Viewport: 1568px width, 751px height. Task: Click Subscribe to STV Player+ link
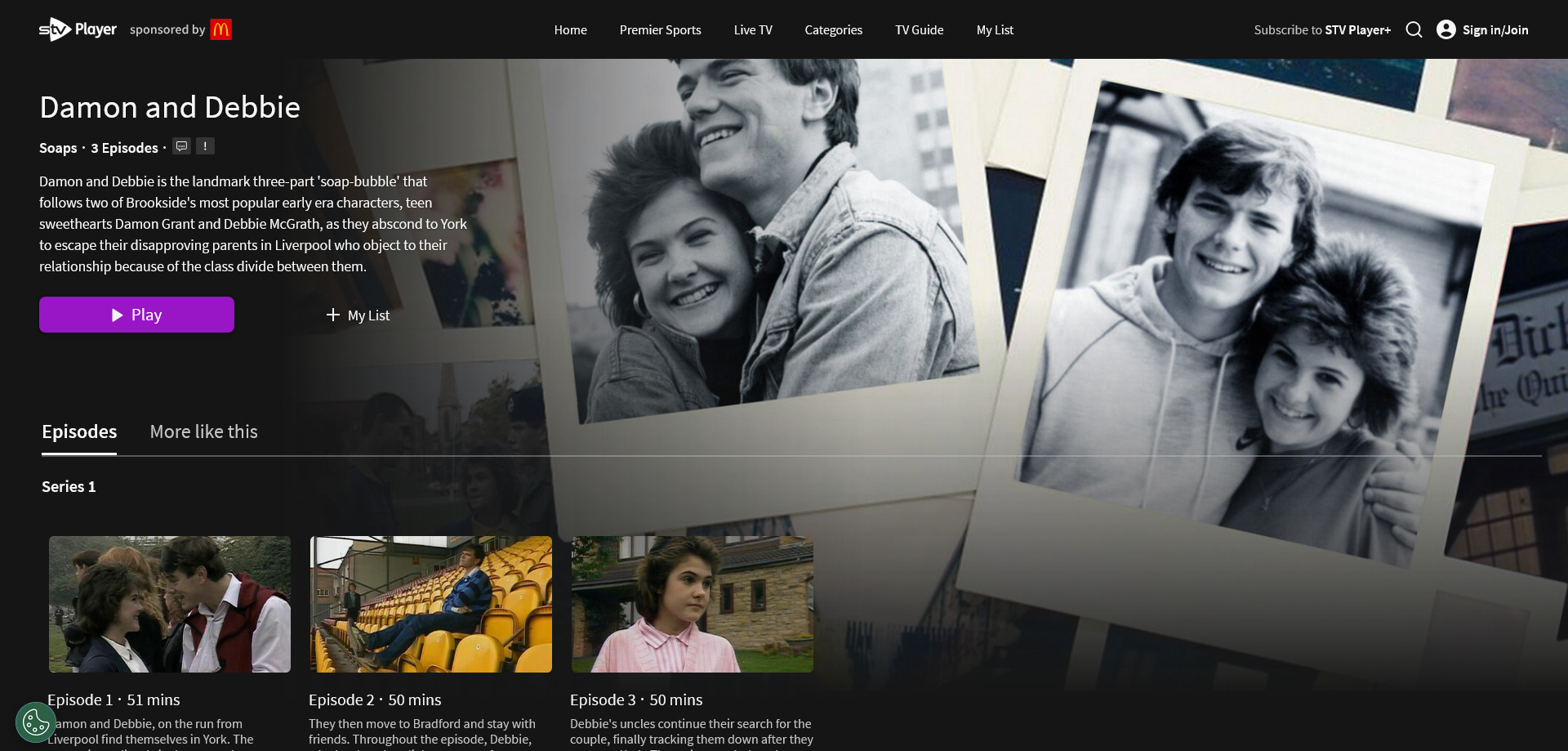1321,30
